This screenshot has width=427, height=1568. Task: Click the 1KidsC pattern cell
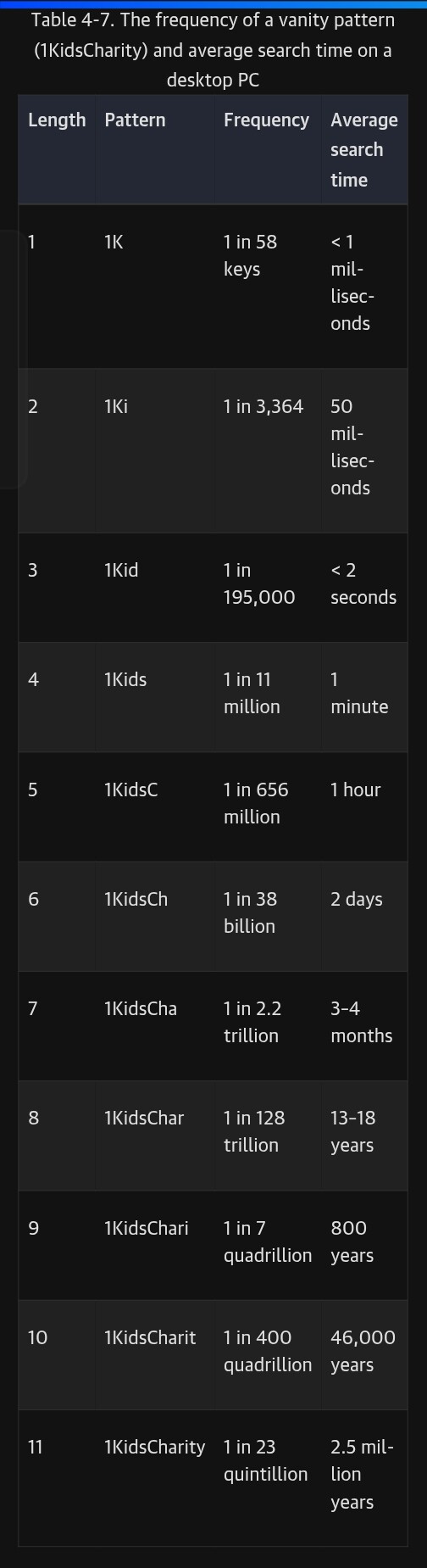[130, 790]
